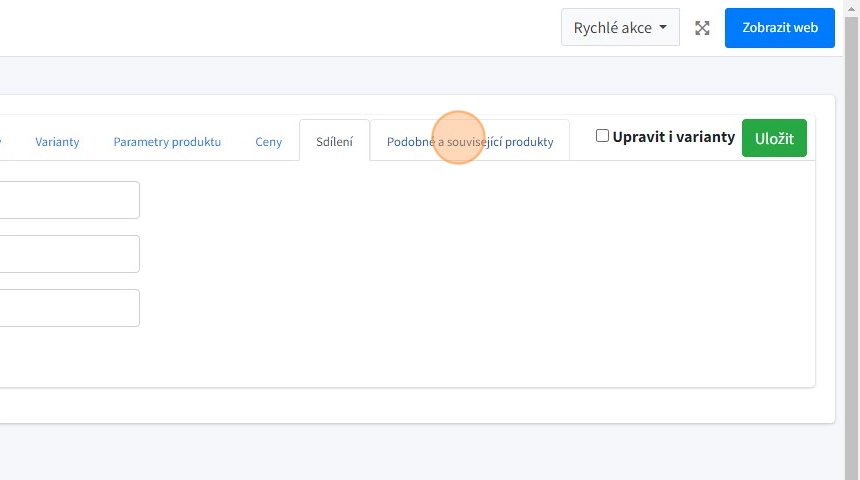Click empty area inside the Sdílení panel
The image size is (860, 480).
(x=480, y=280)
